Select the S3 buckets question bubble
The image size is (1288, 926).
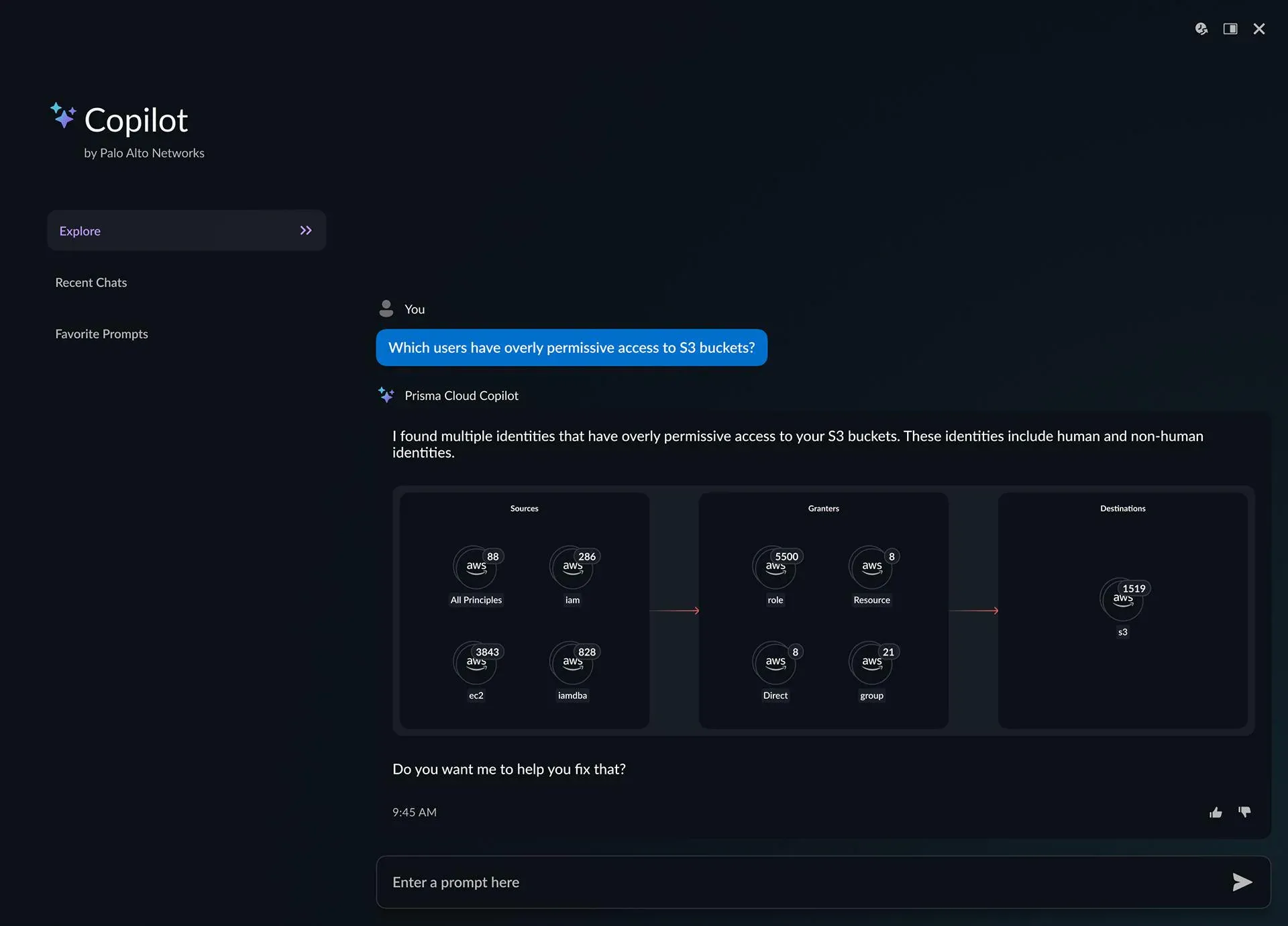click(572, 348)
